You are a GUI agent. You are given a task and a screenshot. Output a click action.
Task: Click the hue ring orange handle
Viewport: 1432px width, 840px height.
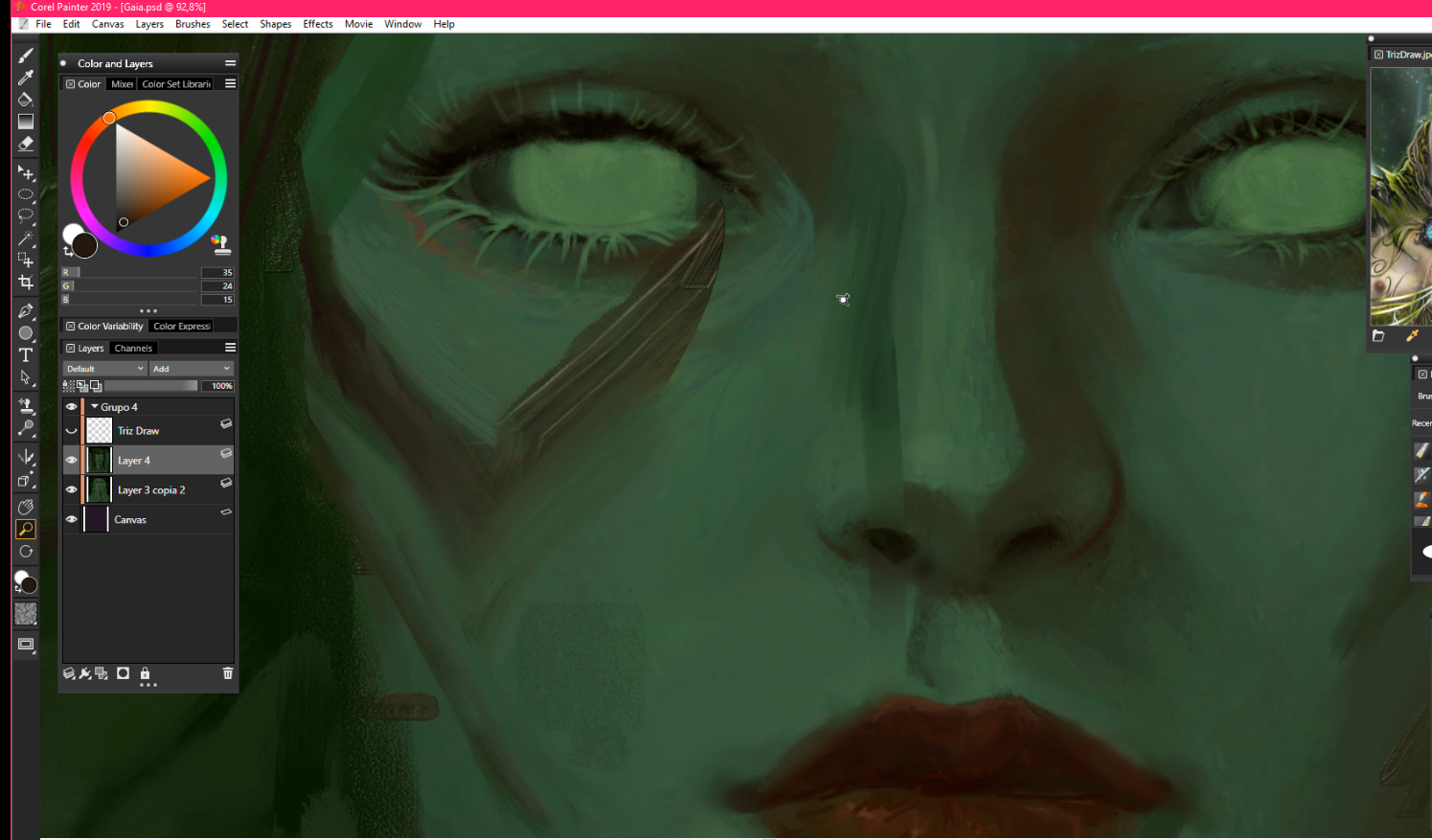click(x=109, y=118)
